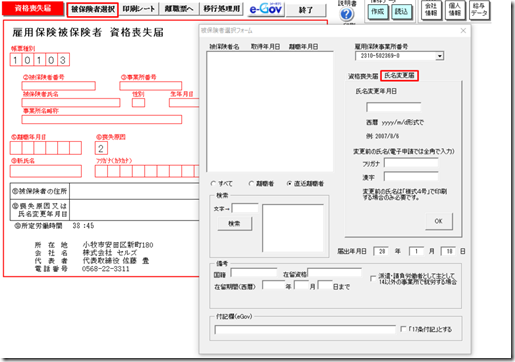Check the 派遣・請負労働者 checkbox
This screenshot has width=515, height=362.
tap(373, 278)
